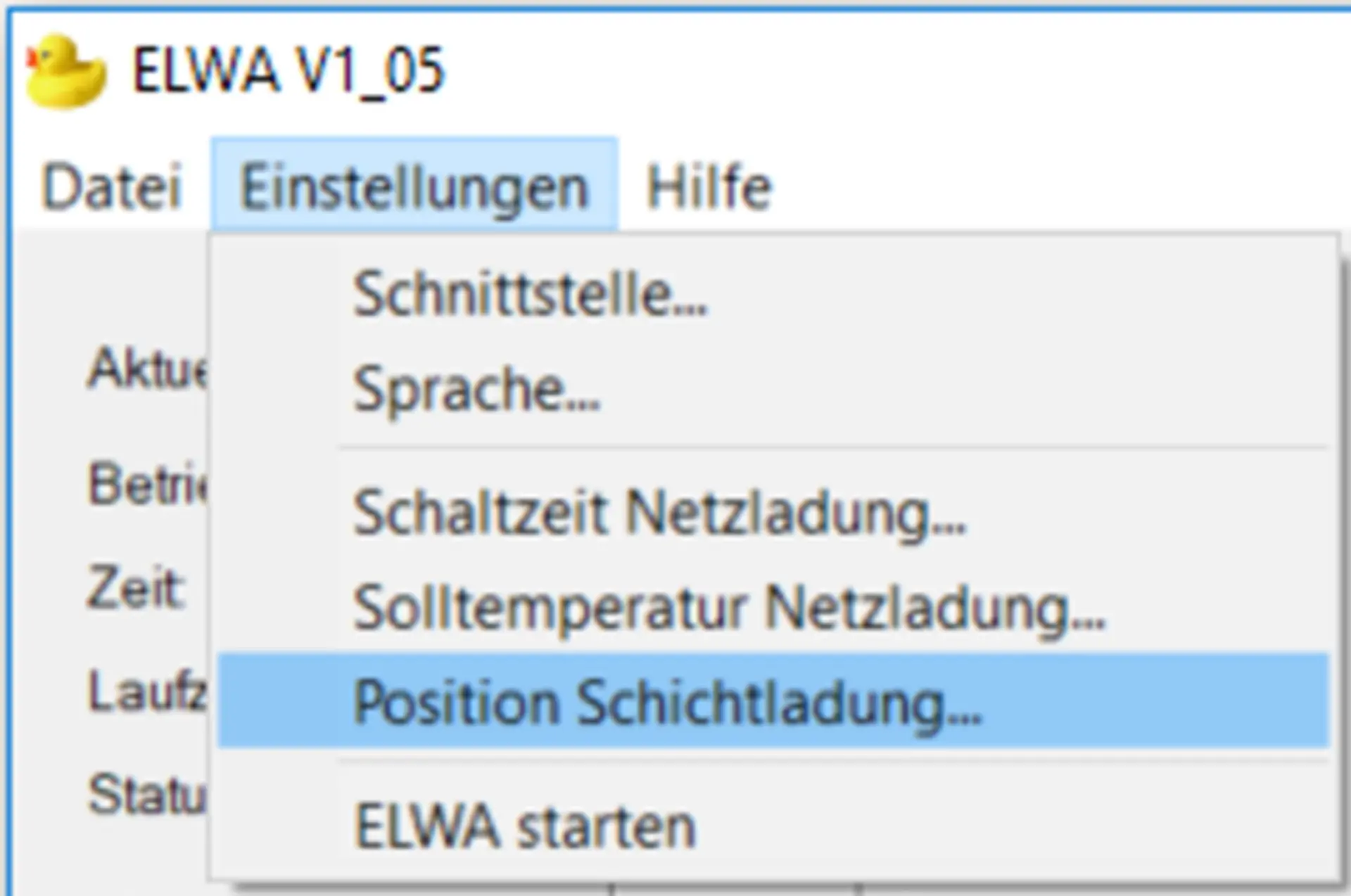Select the highlighted Position Schichtladung... entry

coord(773,700)
